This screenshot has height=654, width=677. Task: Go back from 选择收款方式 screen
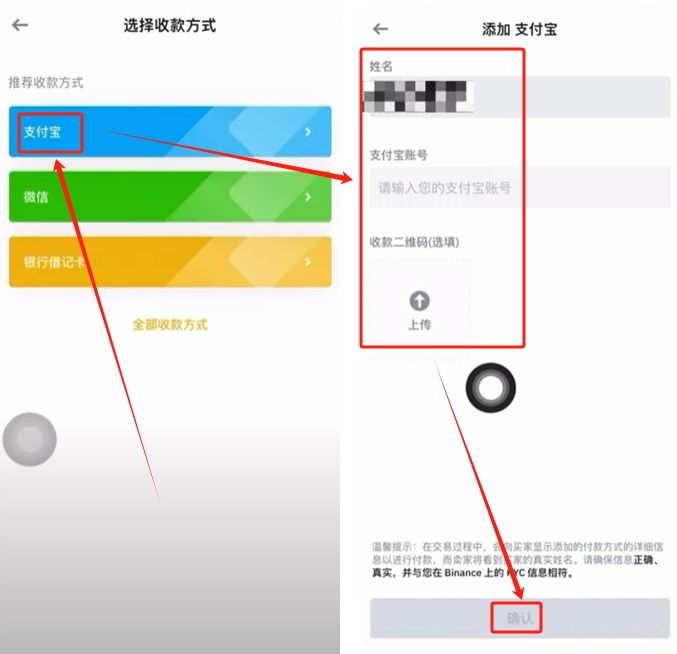click(x=20, y=25)
